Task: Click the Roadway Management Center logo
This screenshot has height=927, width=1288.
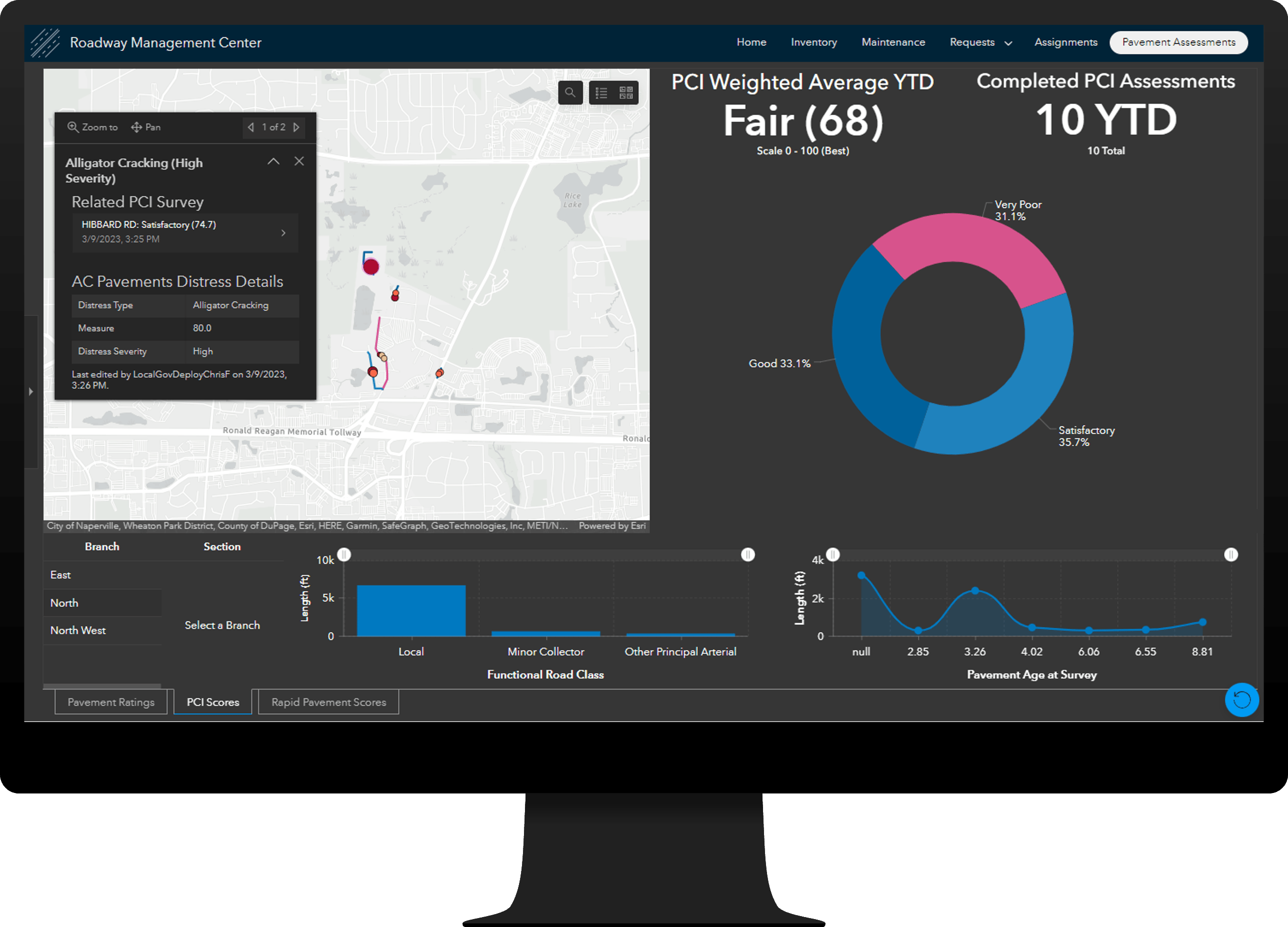Action: tap(46, 42)
